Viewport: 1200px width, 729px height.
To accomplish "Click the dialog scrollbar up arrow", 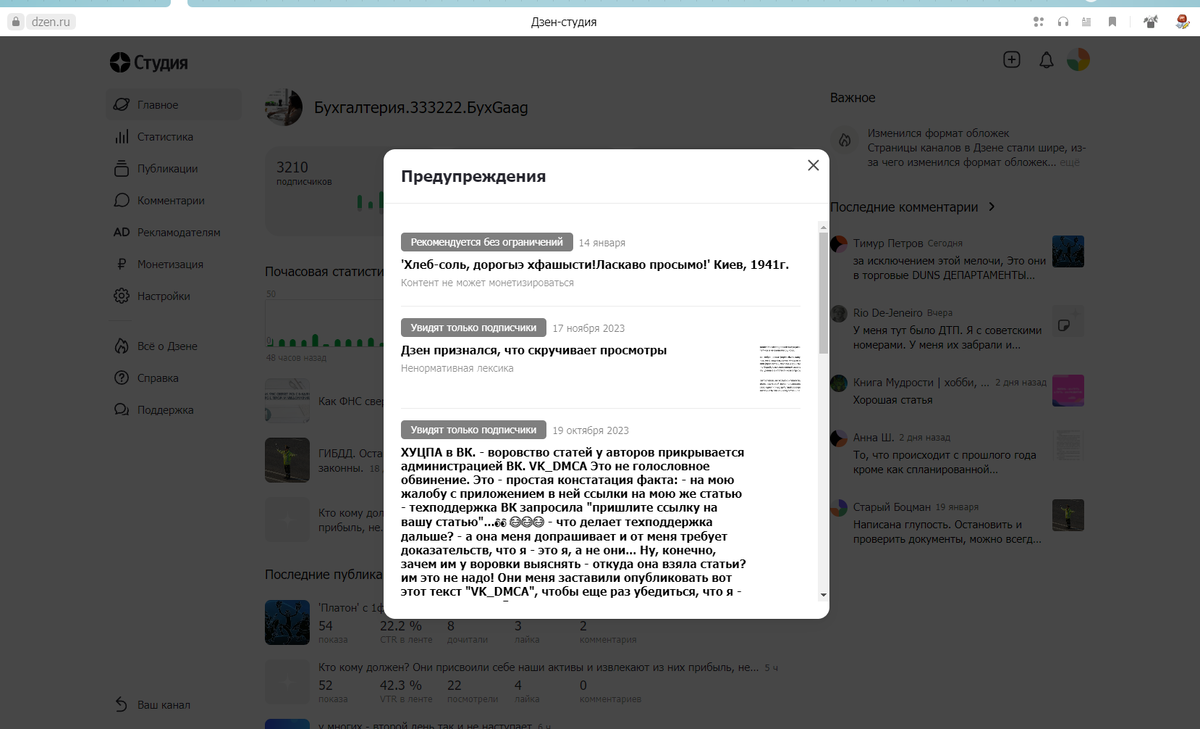I will [823, 227].
